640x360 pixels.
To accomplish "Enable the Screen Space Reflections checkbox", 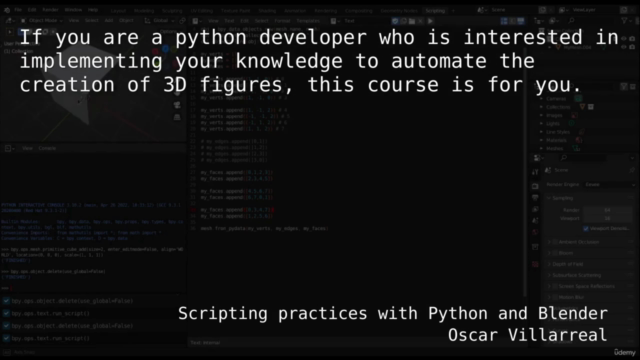I will coord(555,286).
